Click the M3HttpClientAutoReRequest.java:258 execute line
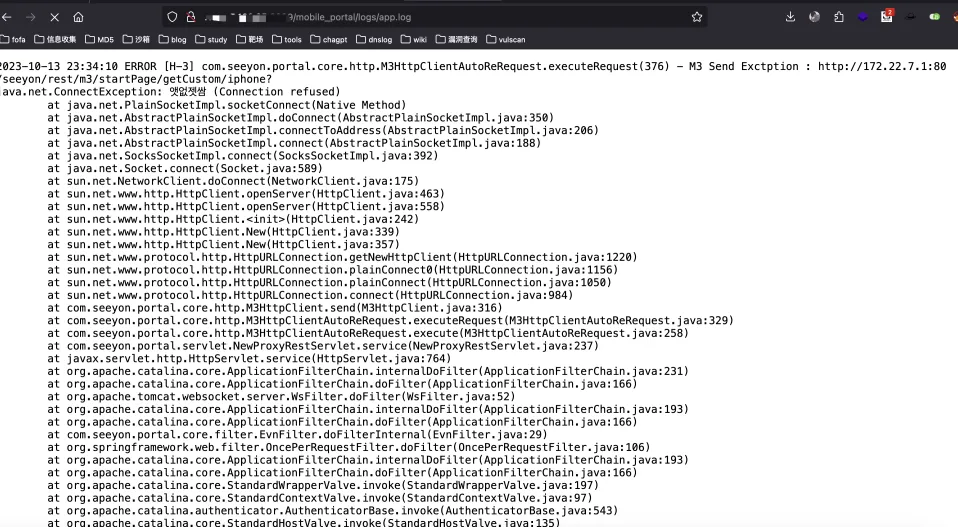This screenshot has height=527, width=958. [368, 333]
